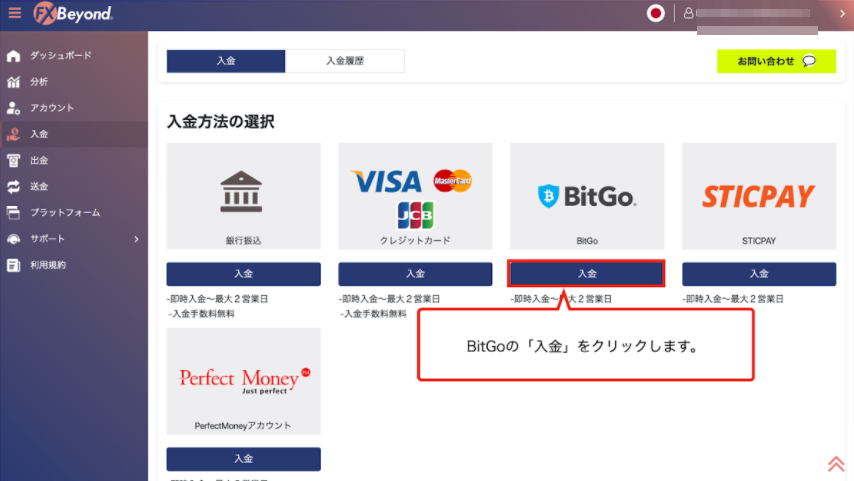The width and height of the screenshot is (854, 481).
Task: Select the bank transfer (銀行振込) card
Action: [243, 196]
